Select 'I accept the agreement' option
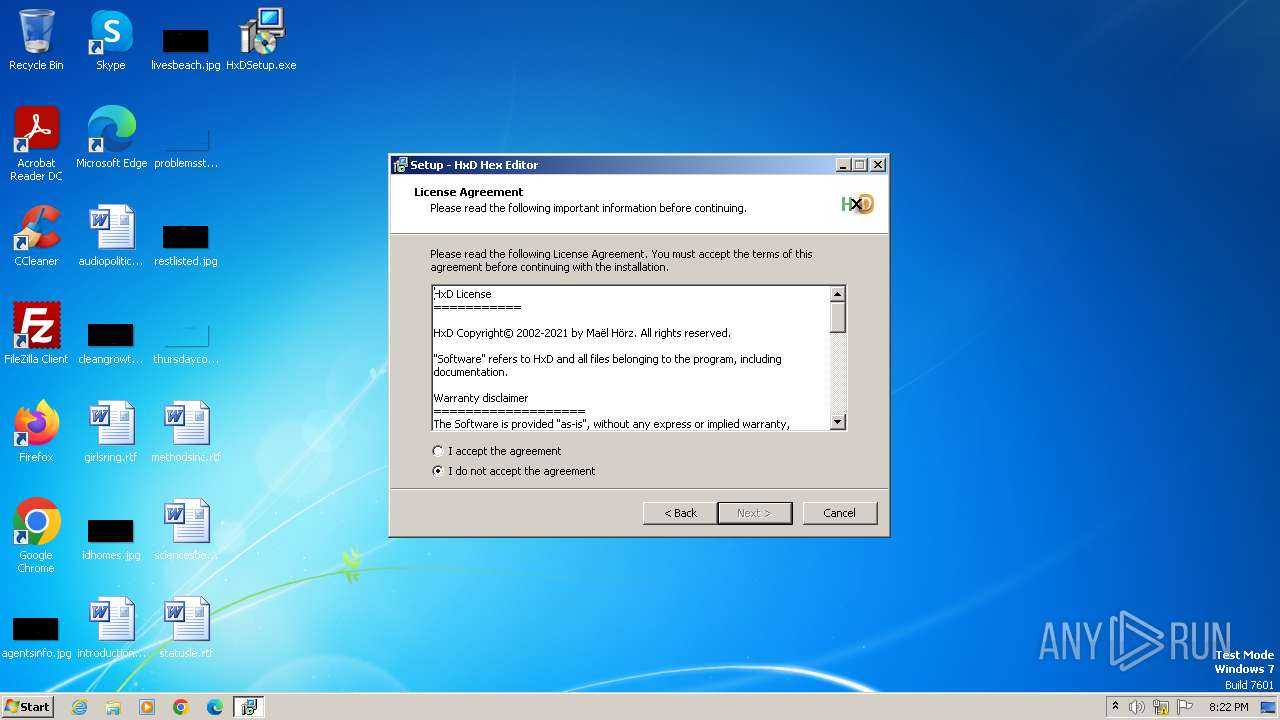The width and height of the screenshot is (1280, 720). [497, 451]
